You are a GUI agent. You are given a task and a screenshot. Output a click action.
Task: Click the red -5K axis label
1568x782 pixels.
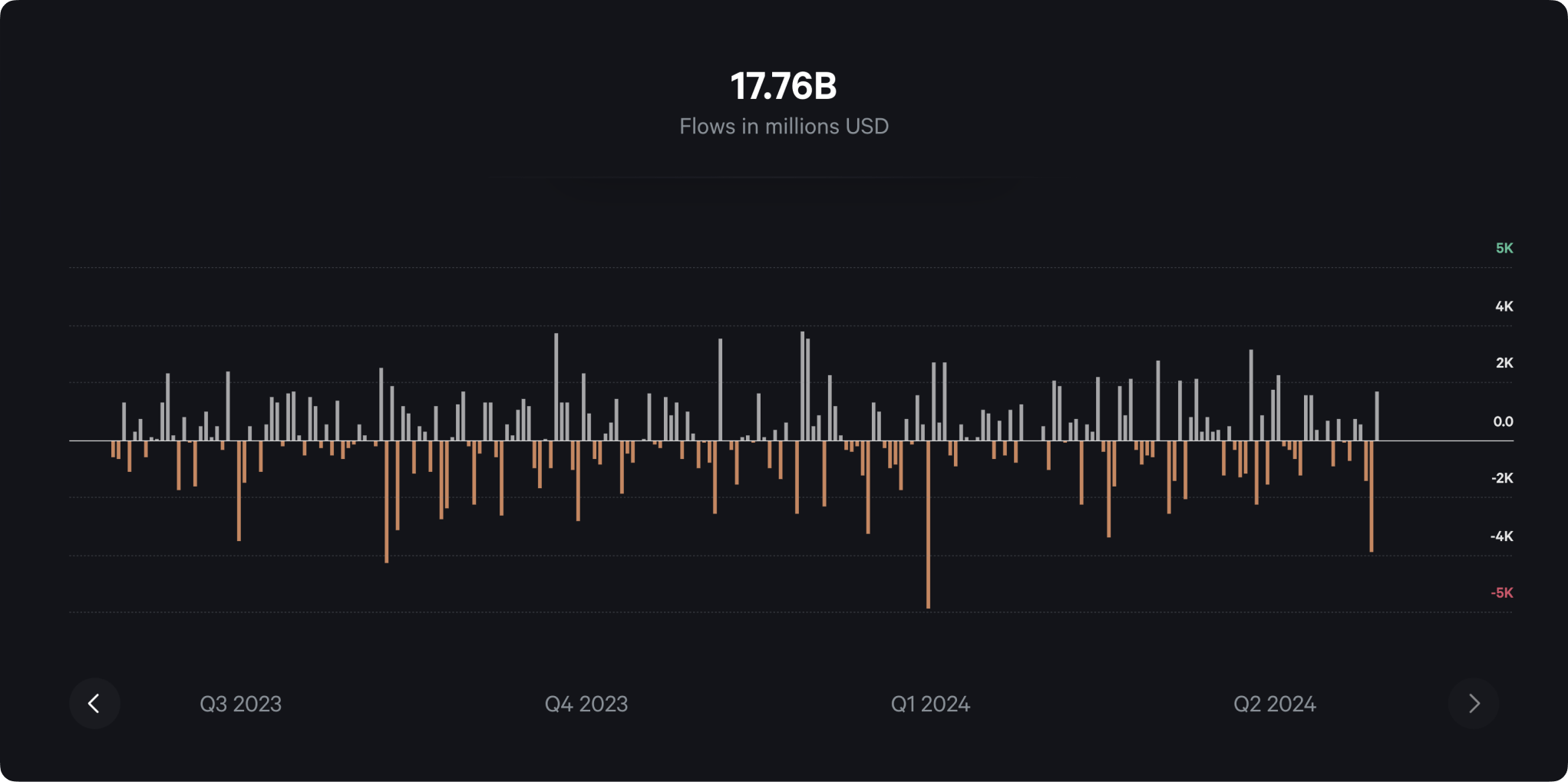(x=1502, y=592)
